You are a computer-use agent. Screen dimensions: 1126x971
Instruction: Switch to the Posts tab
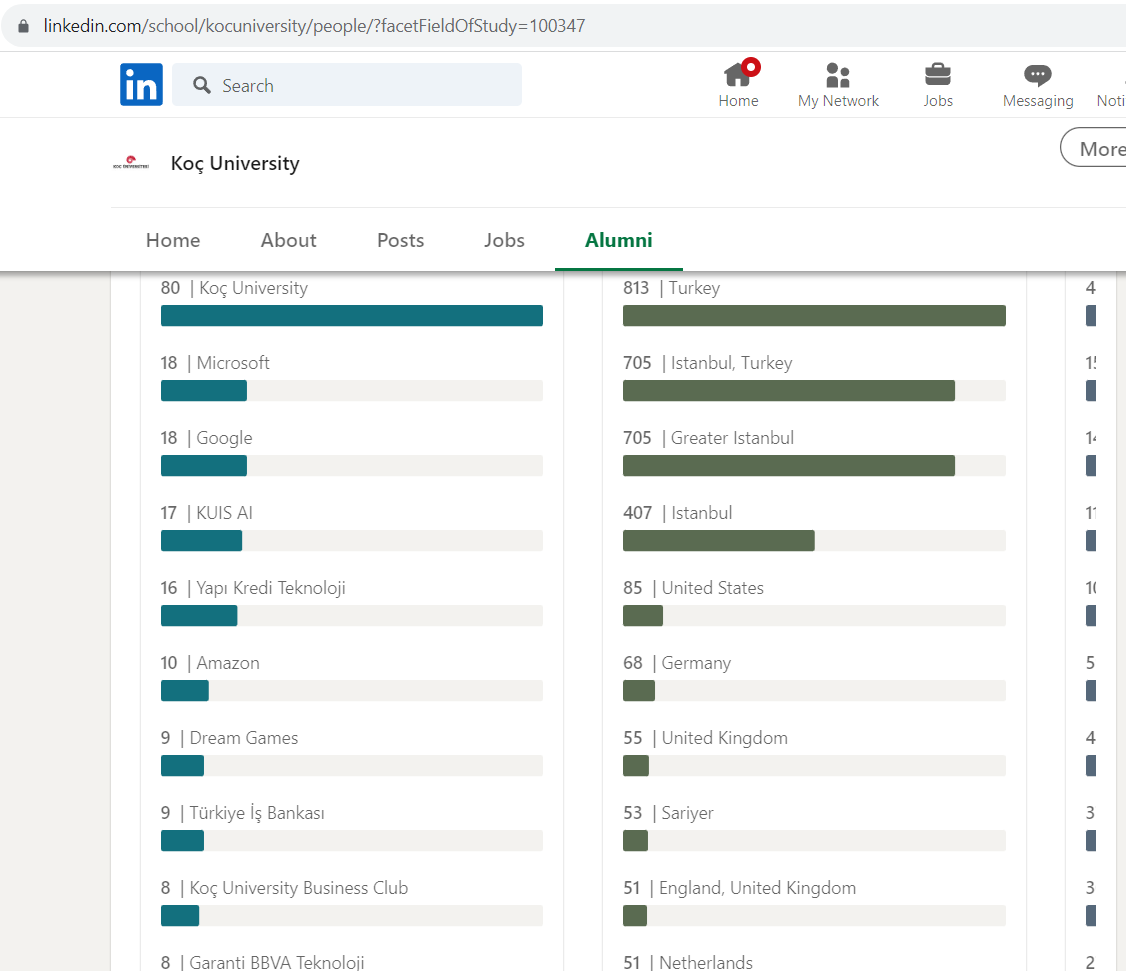[400, 240]
